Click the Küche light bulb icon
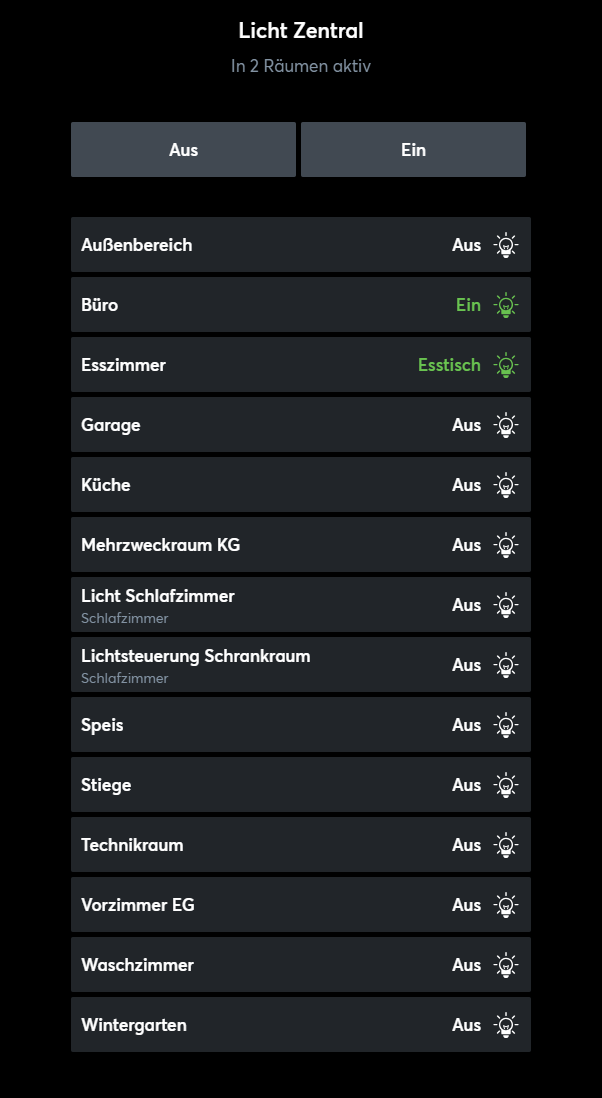The image size is (602, 1098). (507, 485)
